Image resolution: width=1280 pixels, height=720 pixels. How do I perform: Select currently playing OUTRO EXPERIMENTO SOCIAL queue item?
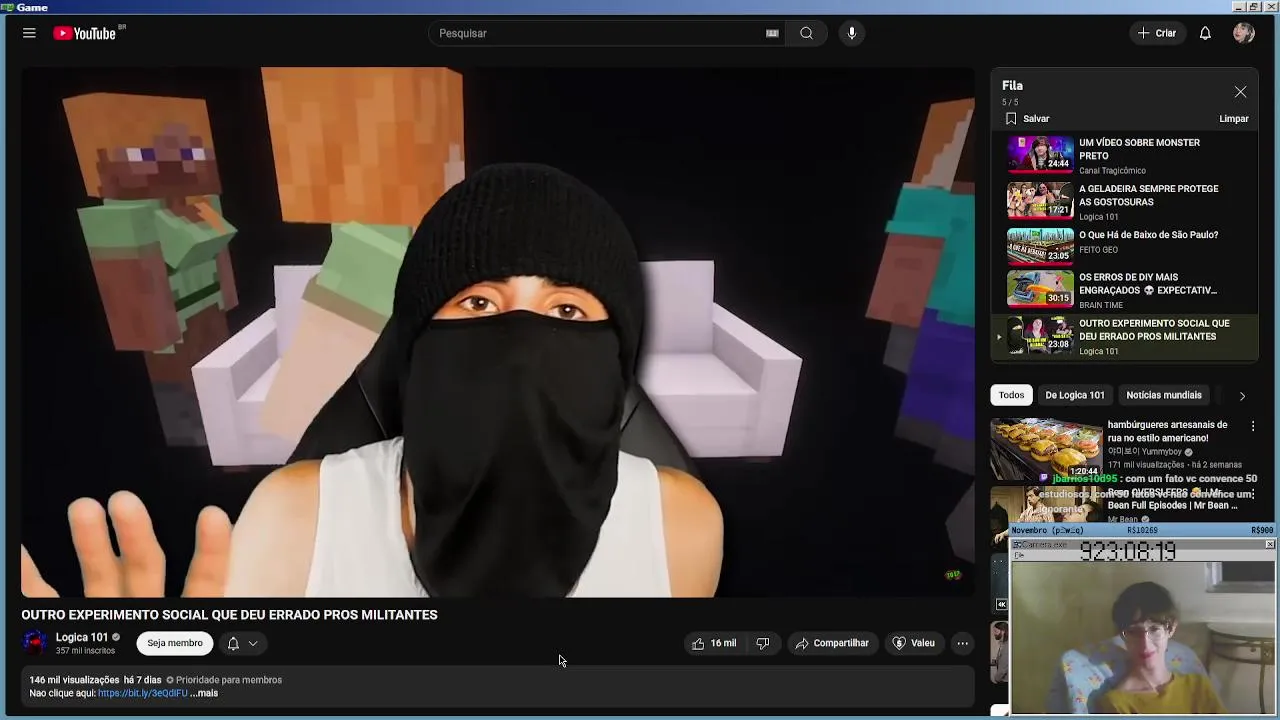coord(1127,337)
